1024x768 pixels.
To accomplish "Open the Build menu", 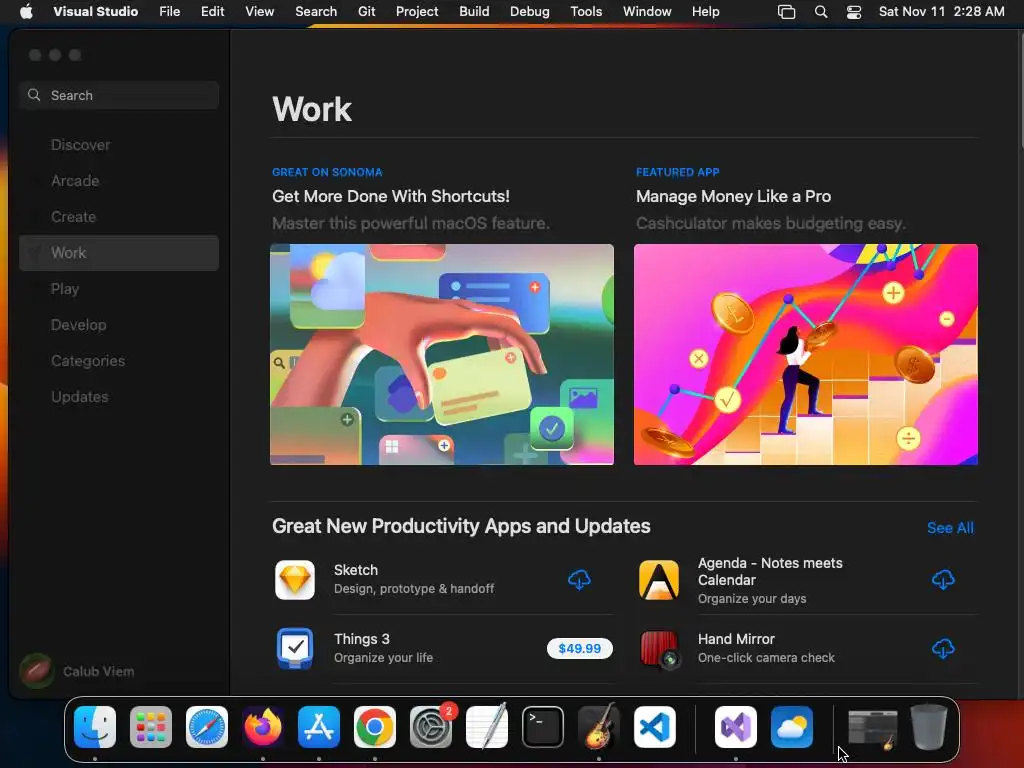I will (474, 11).
